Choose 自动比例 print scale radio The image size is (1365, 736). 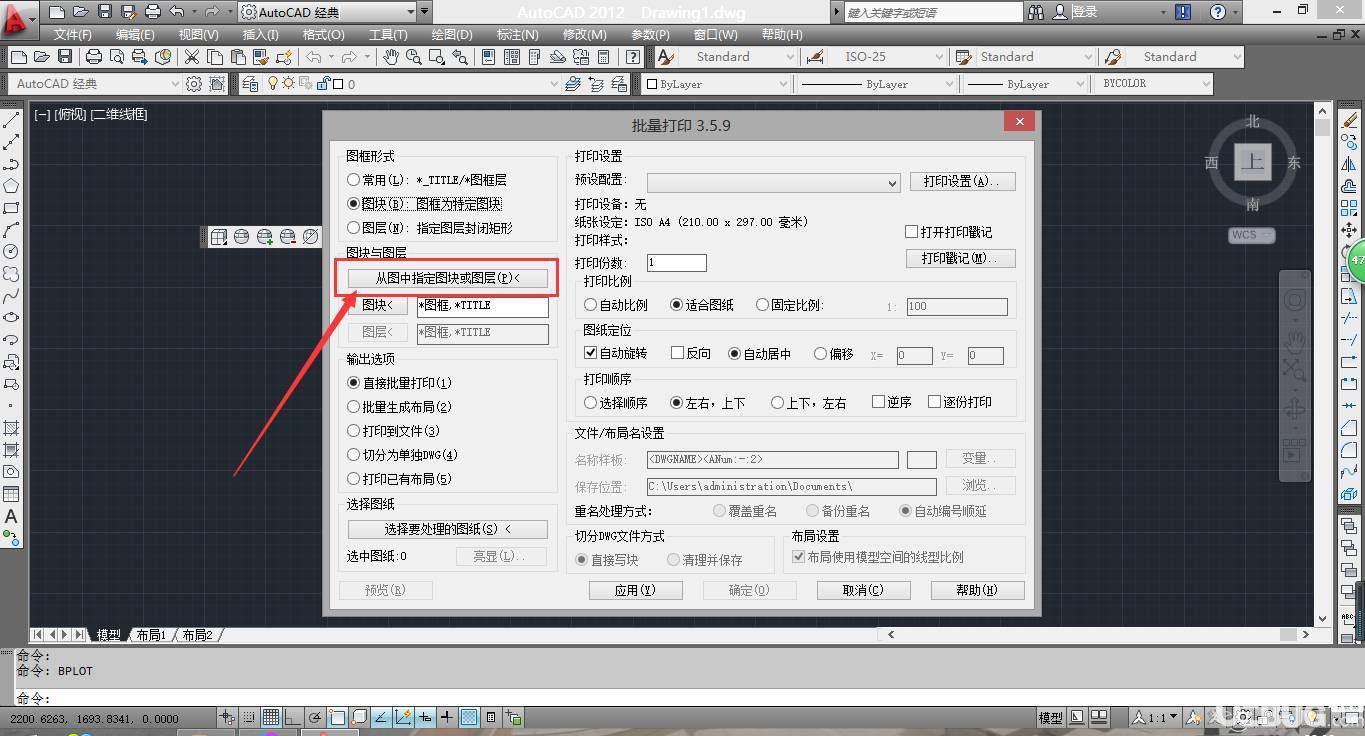(591, 305)
